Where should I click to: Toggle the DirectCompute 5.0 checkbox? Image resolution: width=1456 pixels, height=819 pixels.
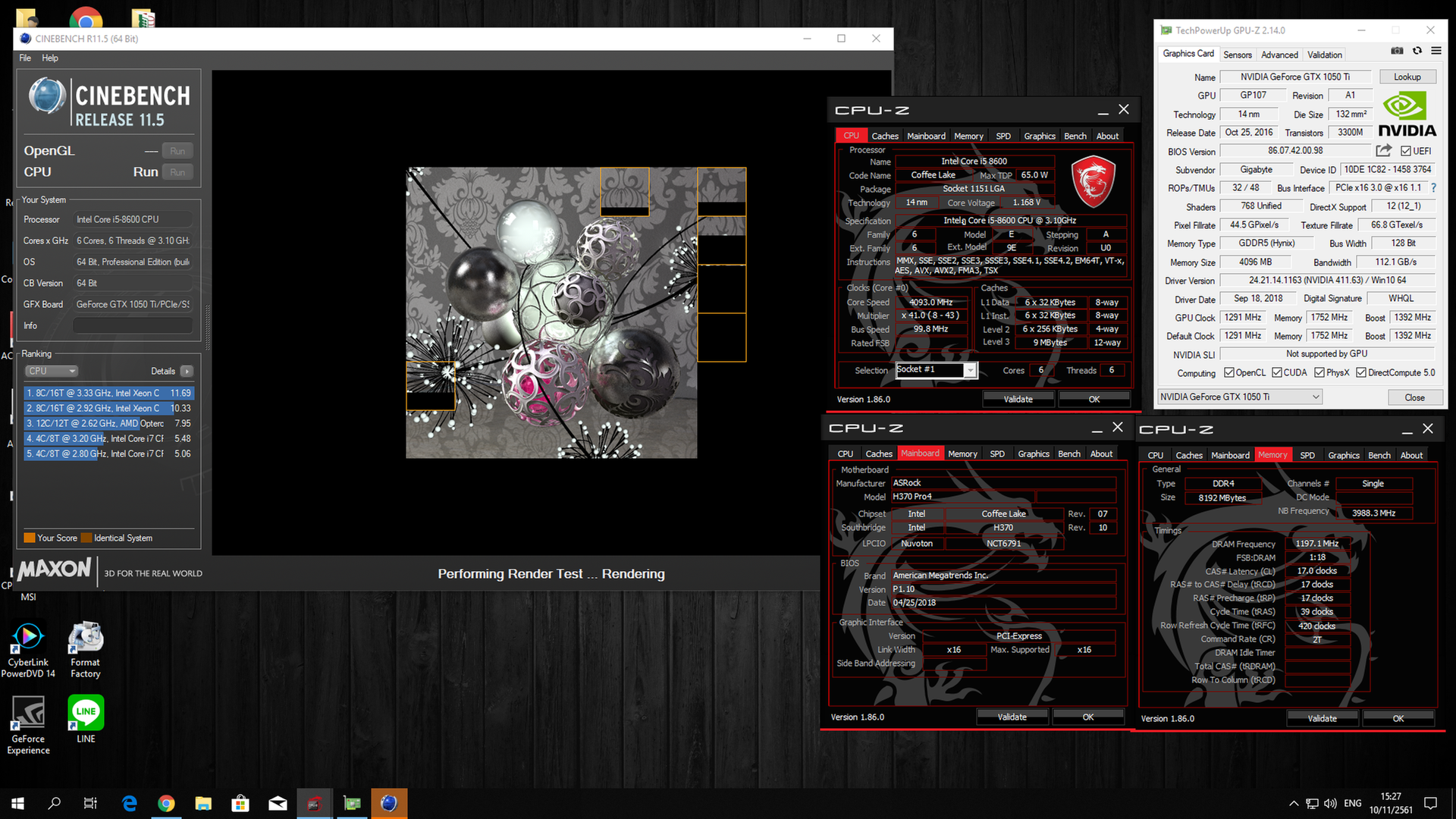coord(1361,372)
